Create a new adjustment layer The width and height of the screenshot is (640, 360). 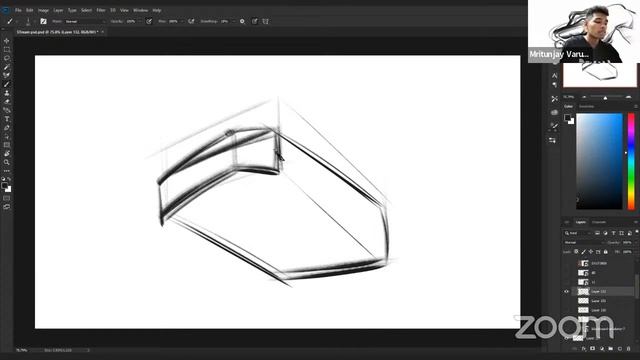point(602,349)
